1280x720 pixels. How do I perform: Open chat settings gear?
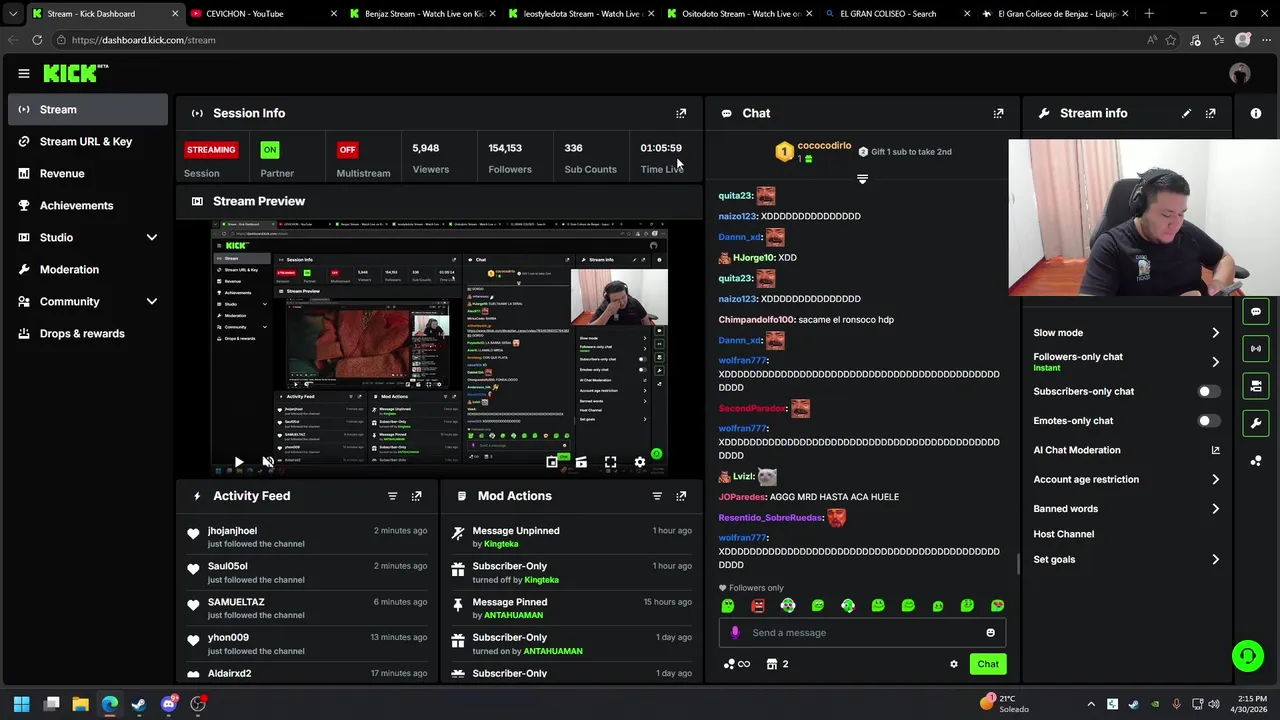pyautogui.click(x=953, y=664)
